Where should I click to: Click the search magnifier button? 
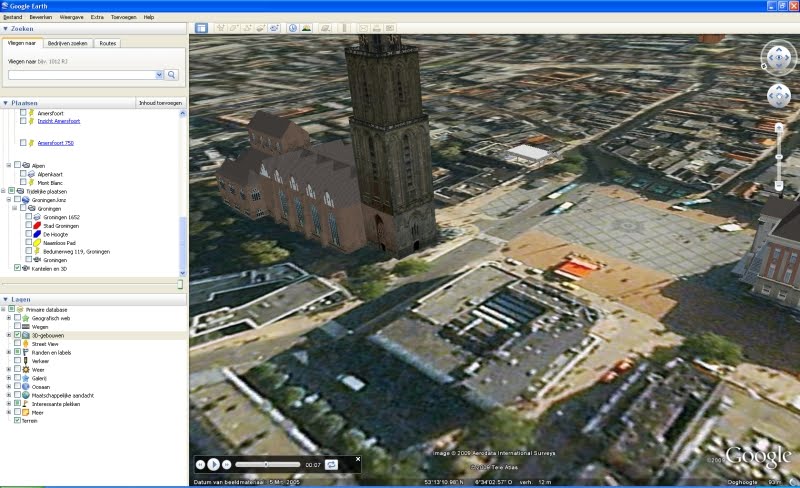pyautogui.click(x=172, y=75)
